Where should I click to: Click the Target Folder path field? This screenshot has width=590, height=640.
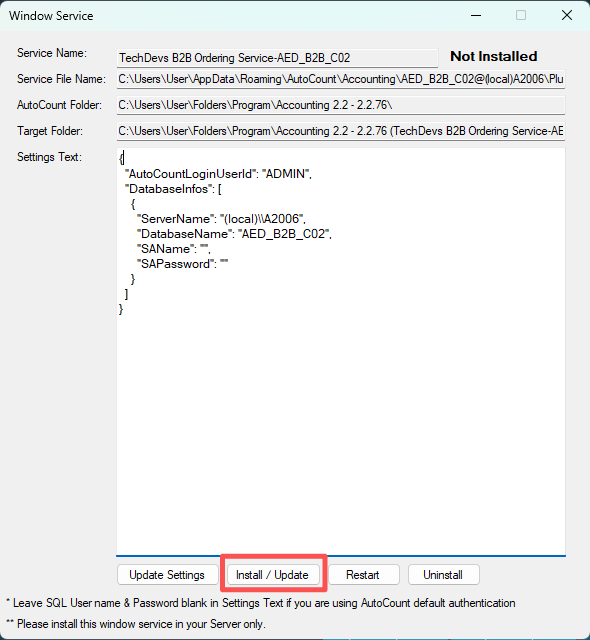coord(341,131)
